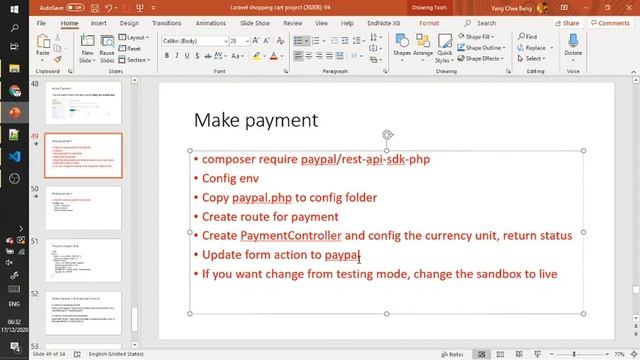The height and width of the screenshot is (360, 640).
Task: Switch to the Review tab
Action: (293, 23)
